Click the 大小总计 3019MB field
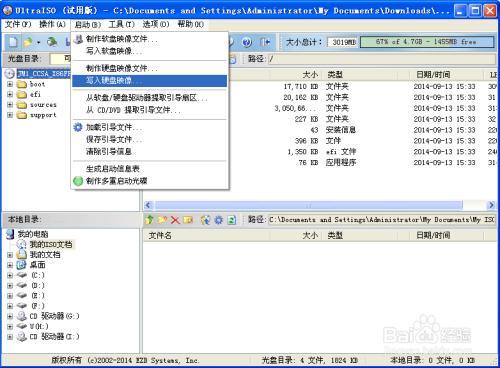500x368 pixels. (x=342, y=42)
